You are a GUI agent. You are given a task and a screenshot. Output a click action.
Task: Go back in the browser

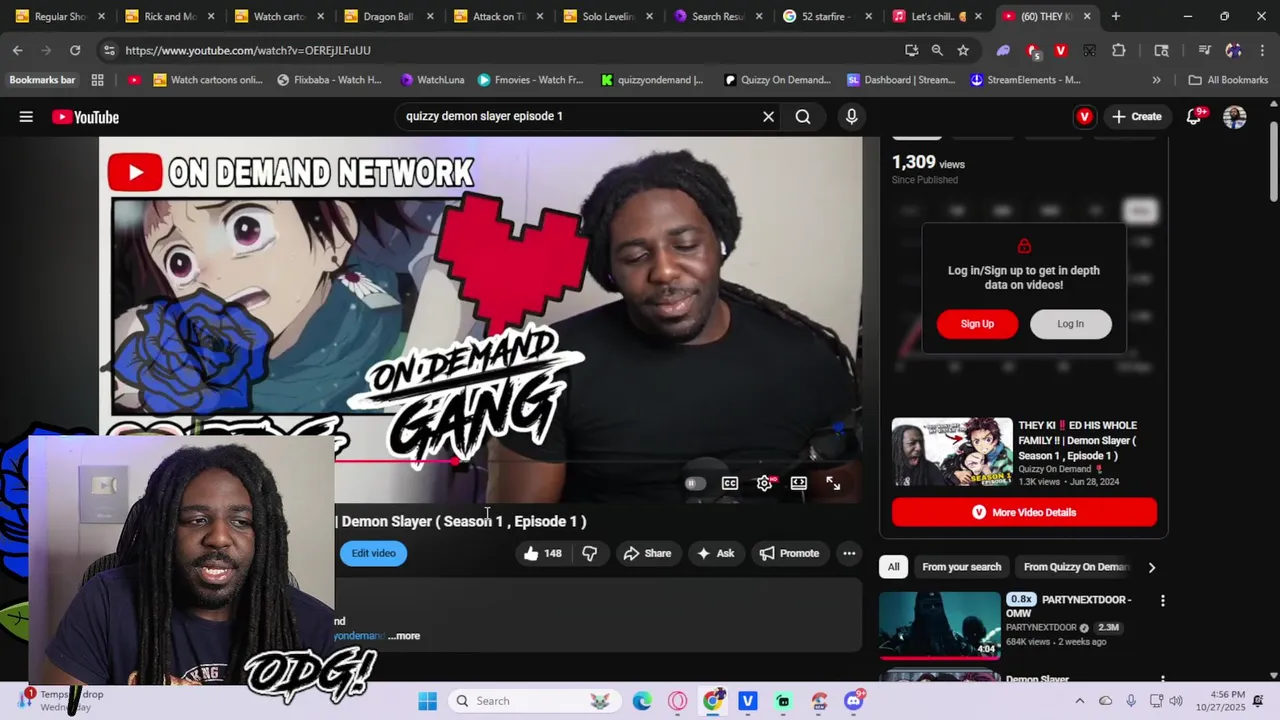coord(18,50)
